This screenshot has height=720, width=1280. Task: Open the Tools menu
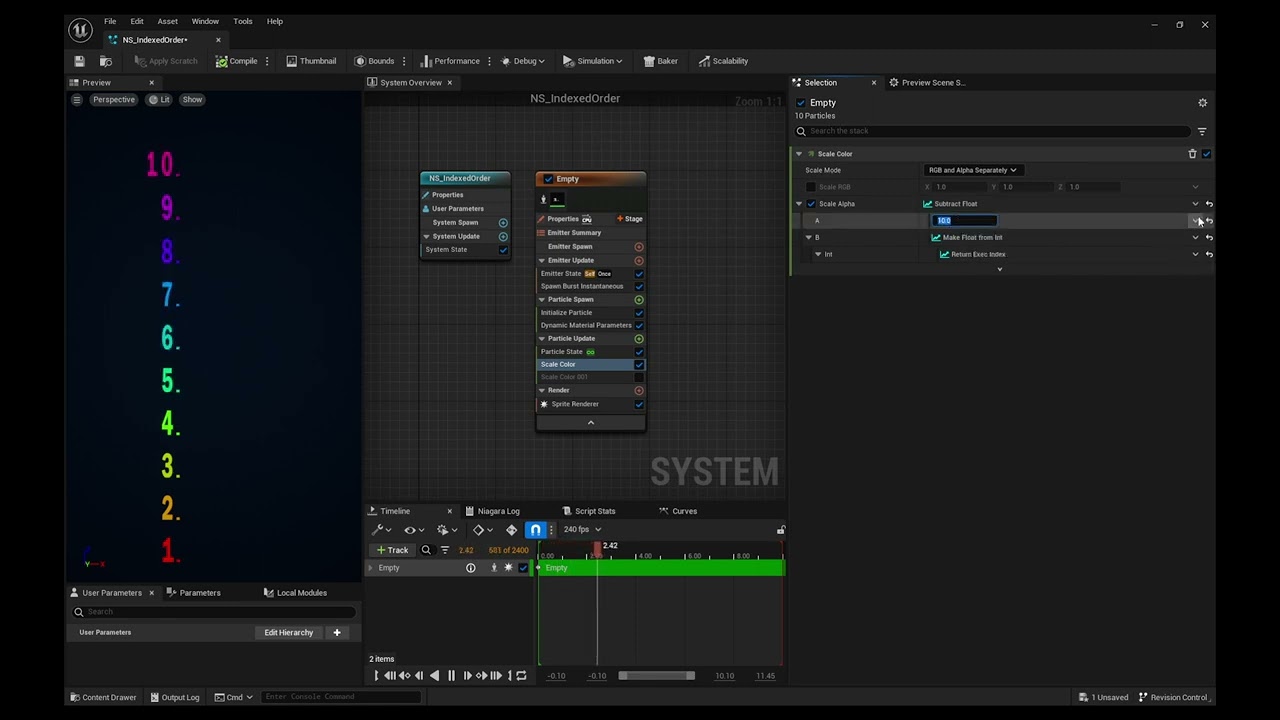click(x=243, y=21)
